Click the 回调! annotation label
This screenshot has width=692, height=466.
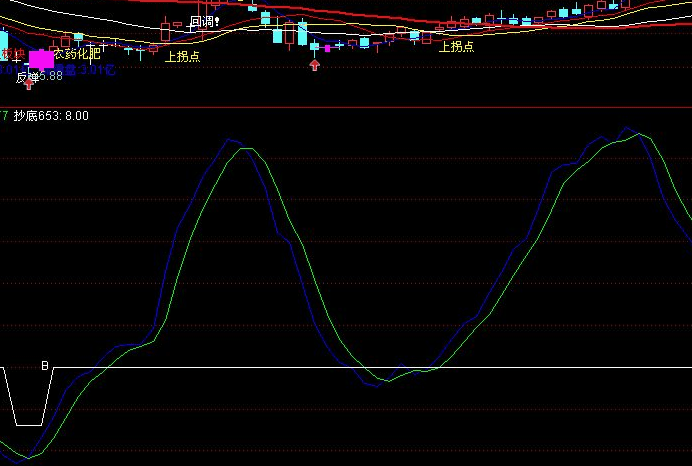(204, 22)
